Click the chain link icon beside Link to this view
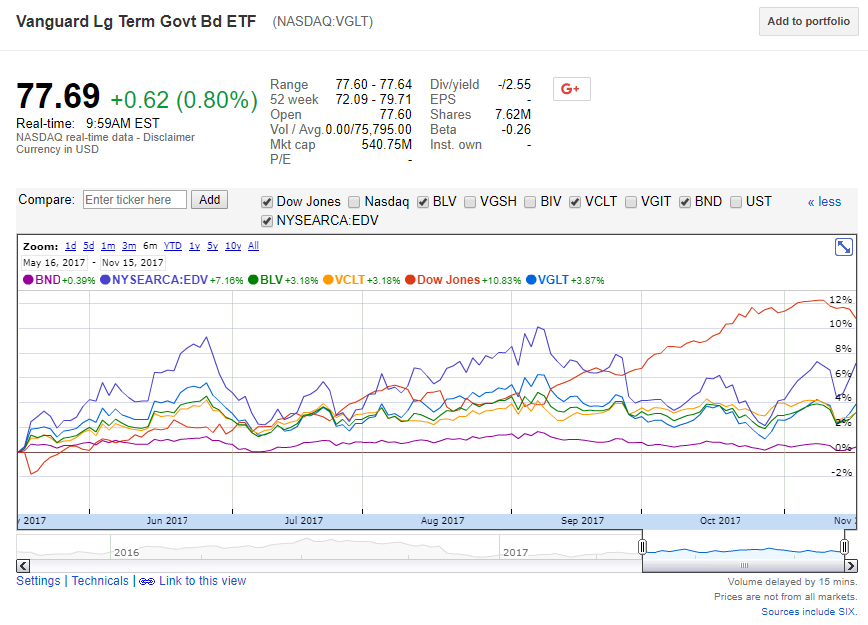 [147, 581]
